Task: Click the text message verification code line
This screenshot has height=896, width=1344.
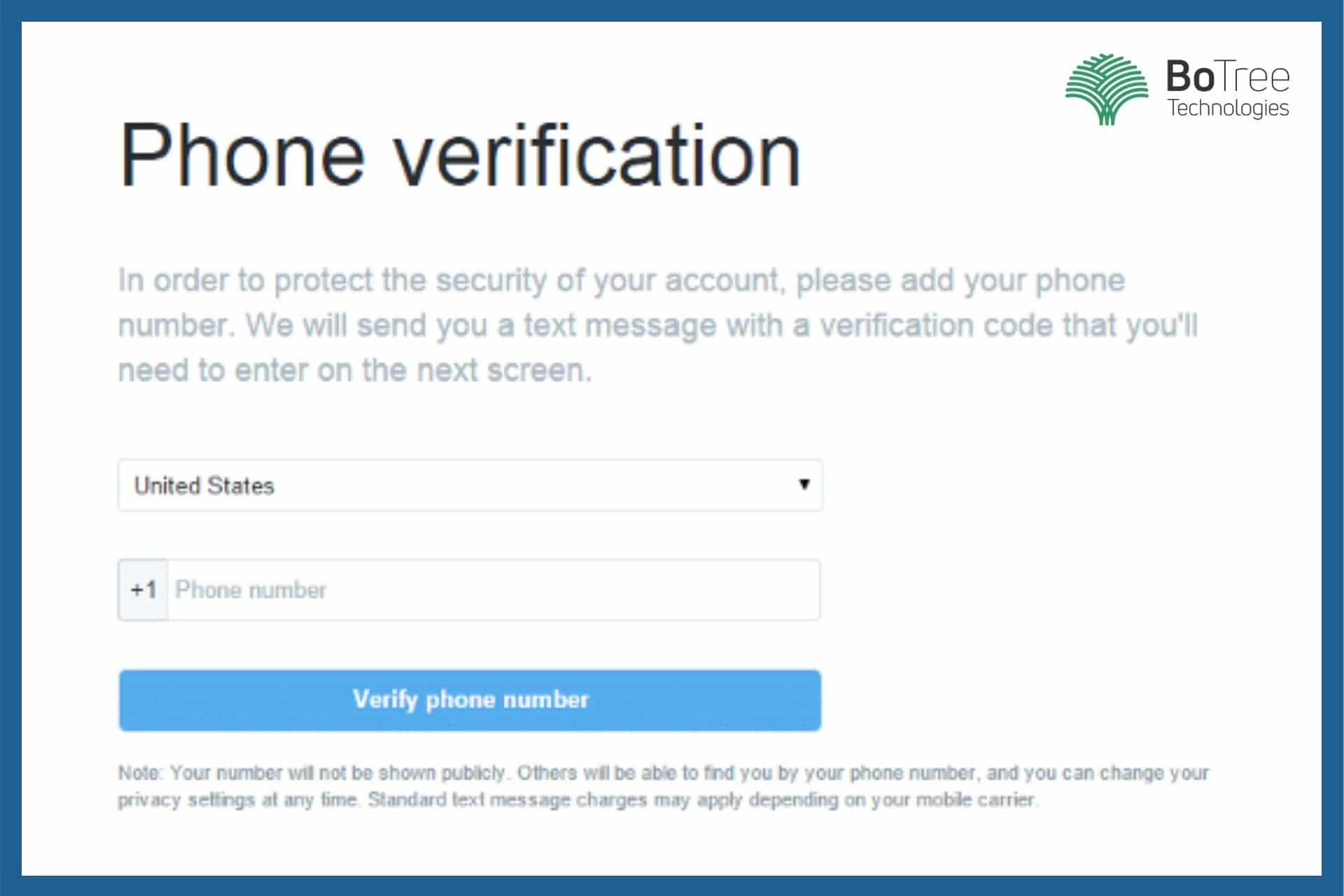Action: click(658, 325)
